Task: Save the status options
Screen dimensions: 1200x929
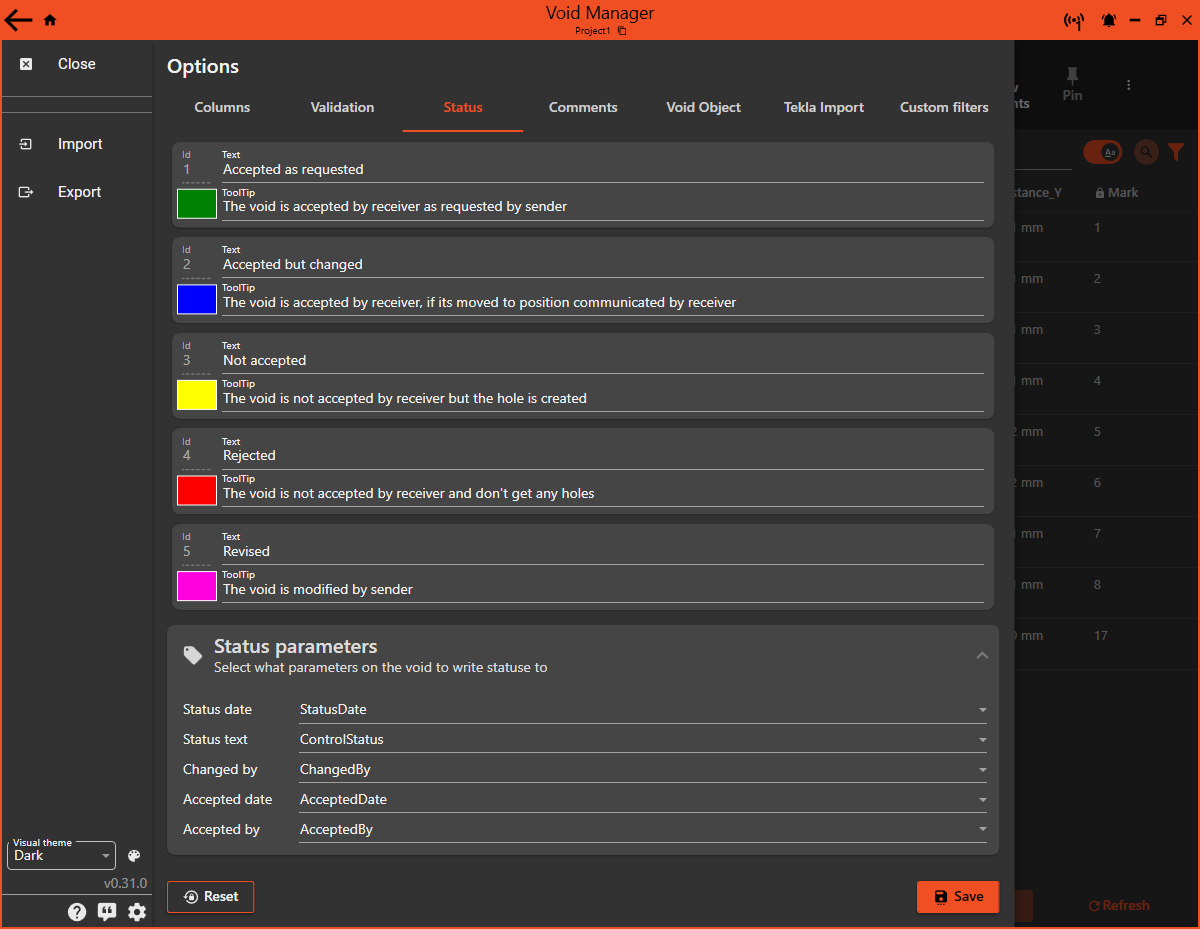Action: point(957,897)
